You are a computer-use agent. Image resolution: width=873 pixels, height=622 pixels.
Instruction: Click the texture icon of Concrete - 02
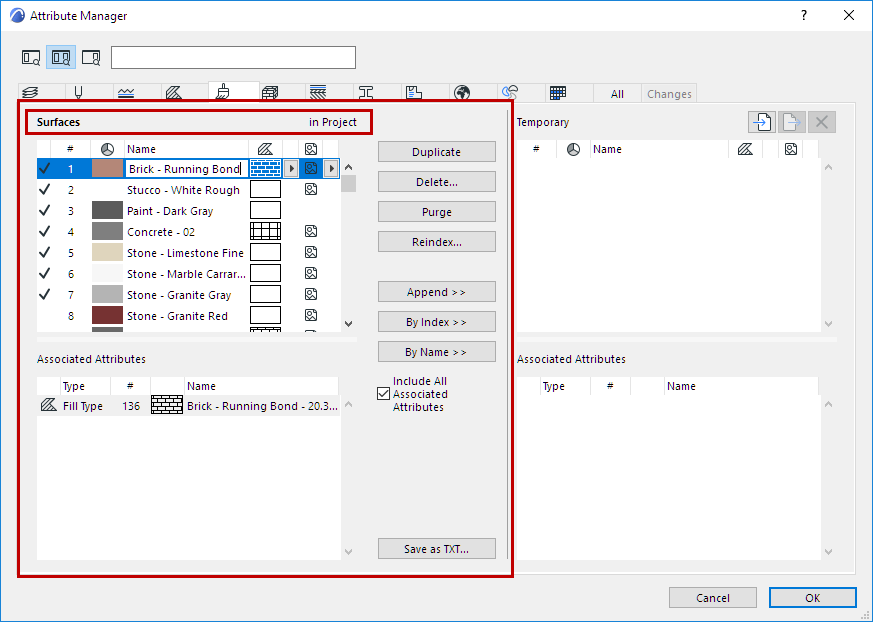(x=311, y=231)
